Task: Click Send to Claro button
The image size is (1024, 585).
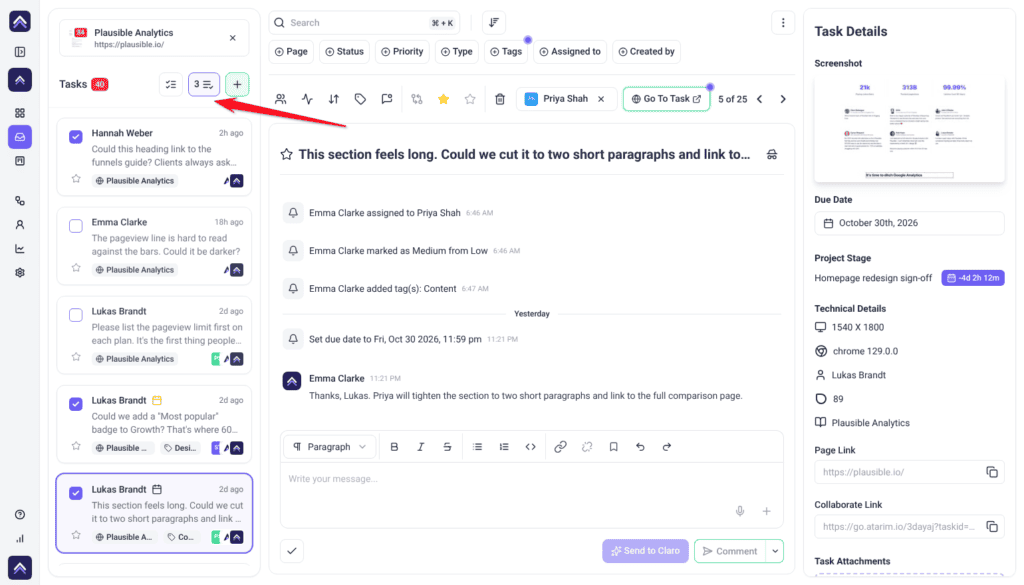Action: pyautogui.click(x=645, y=551)
